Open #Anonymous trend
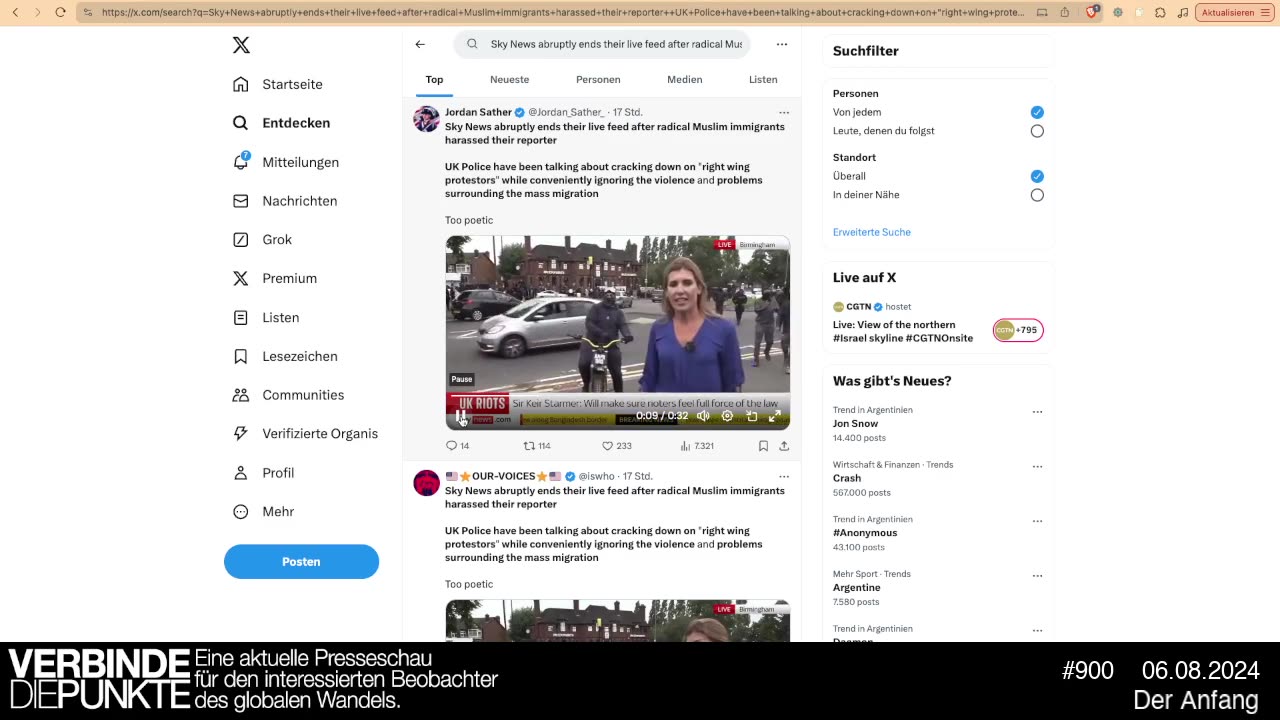Image resolution: width=1280 pixels, height=720 pixels. pyautogui.click(x=865, y=533)
